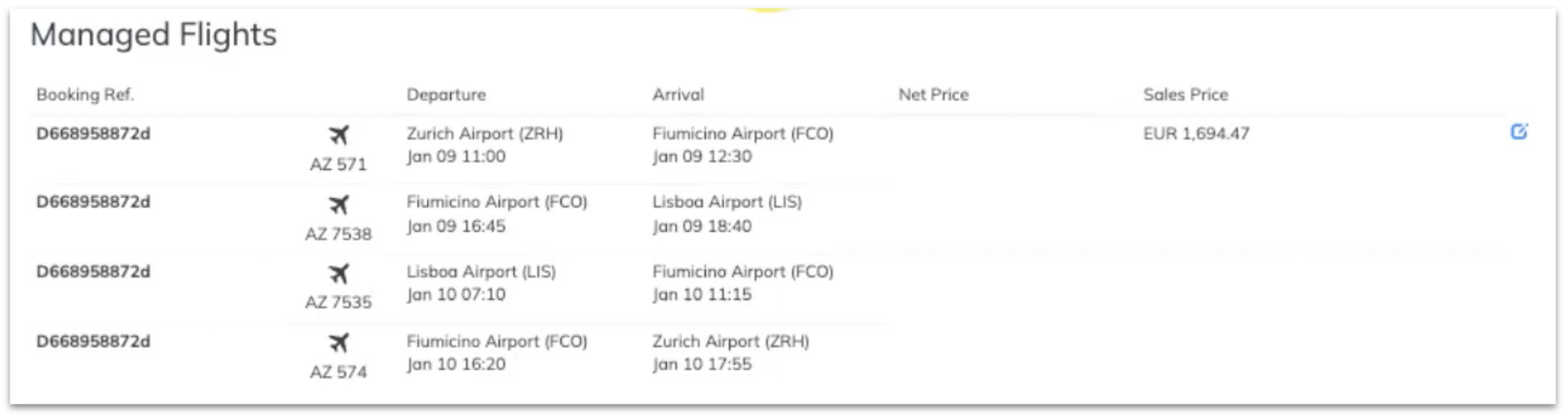Click flight number AZ 7538
Screen dimensions: 1568x417
click(x=338, y=234)
